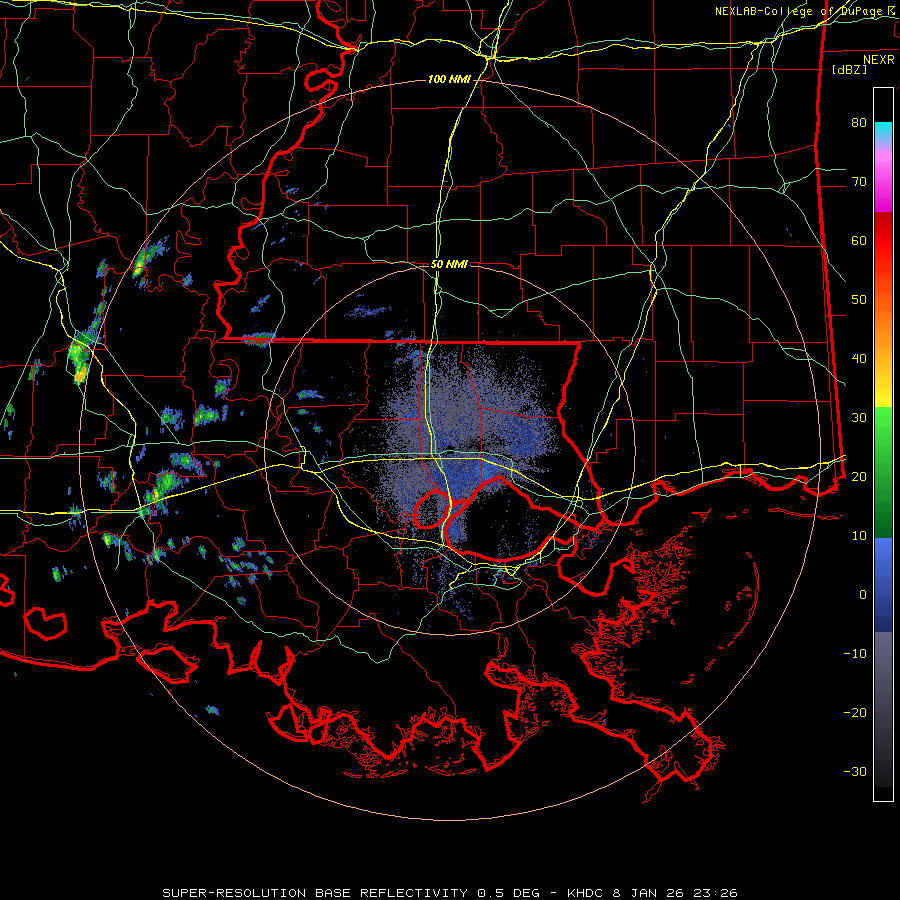Click the 0 value on the dBZ scale
900x900 pixels.
863,595
